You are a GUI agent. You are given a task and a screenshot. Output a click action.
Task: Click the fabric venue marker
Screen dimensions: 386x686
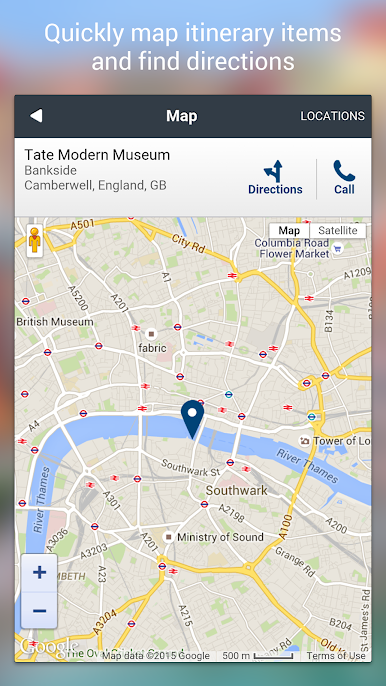152,334
